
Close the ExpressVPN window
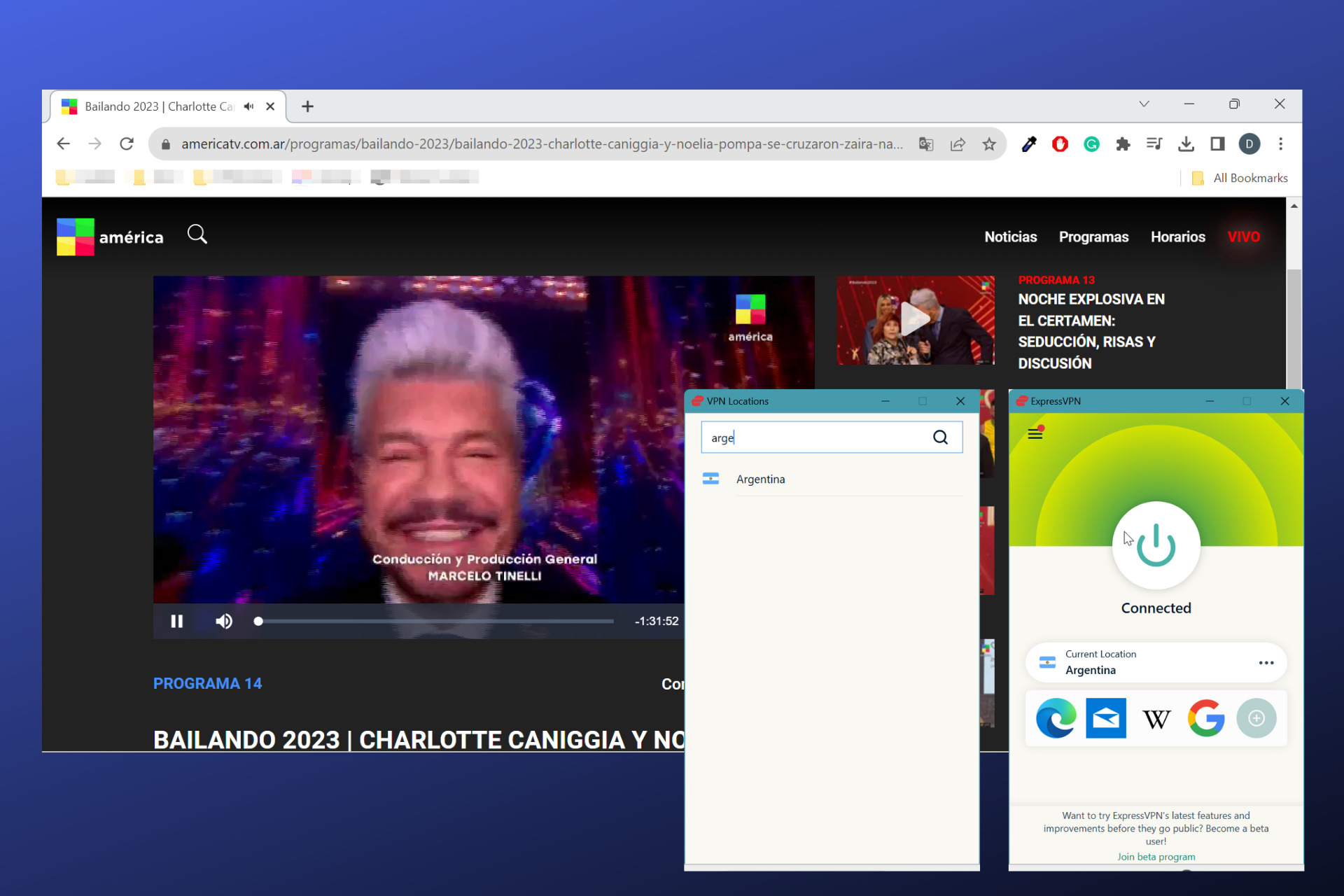tap(1284, 401)
